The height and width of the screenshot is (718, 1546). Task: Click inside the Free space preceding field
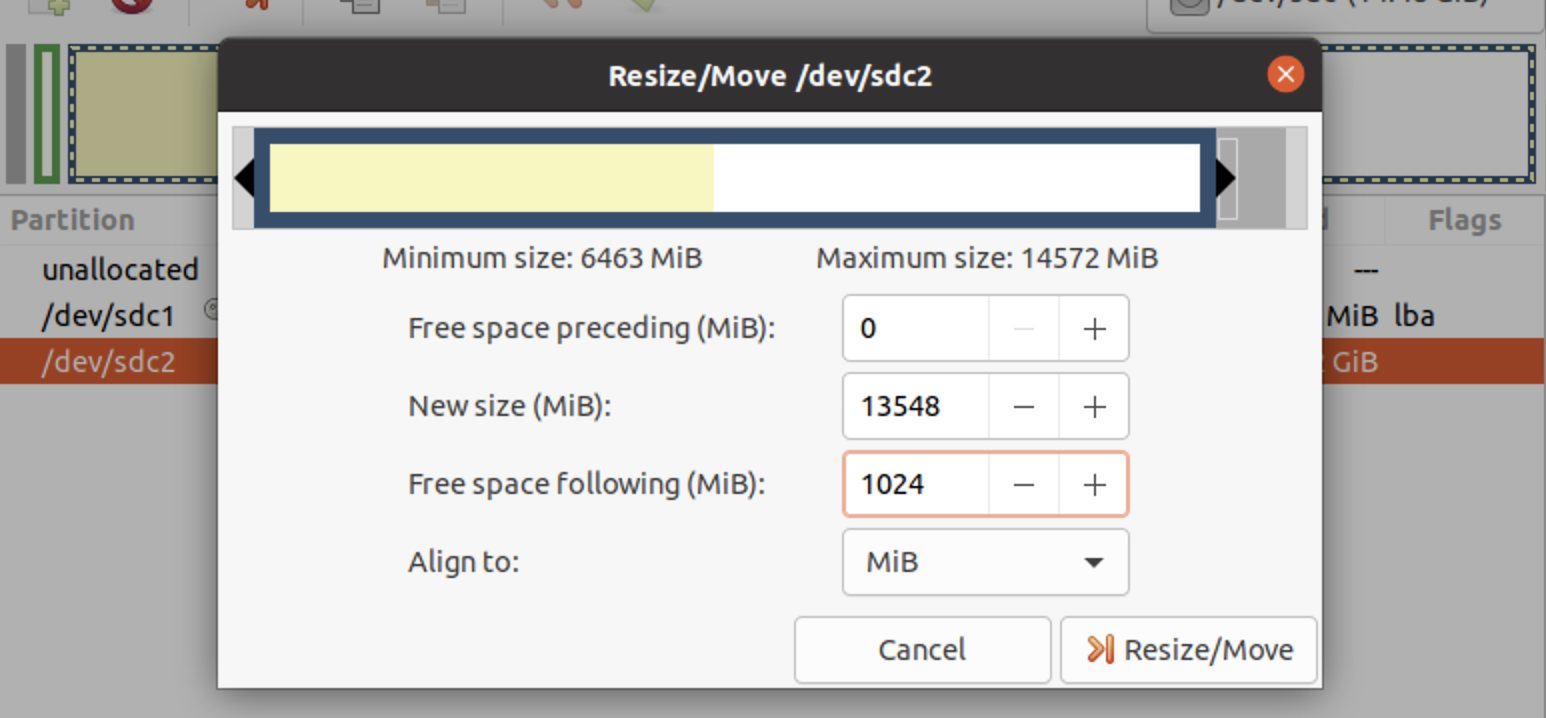click(913, 328)
